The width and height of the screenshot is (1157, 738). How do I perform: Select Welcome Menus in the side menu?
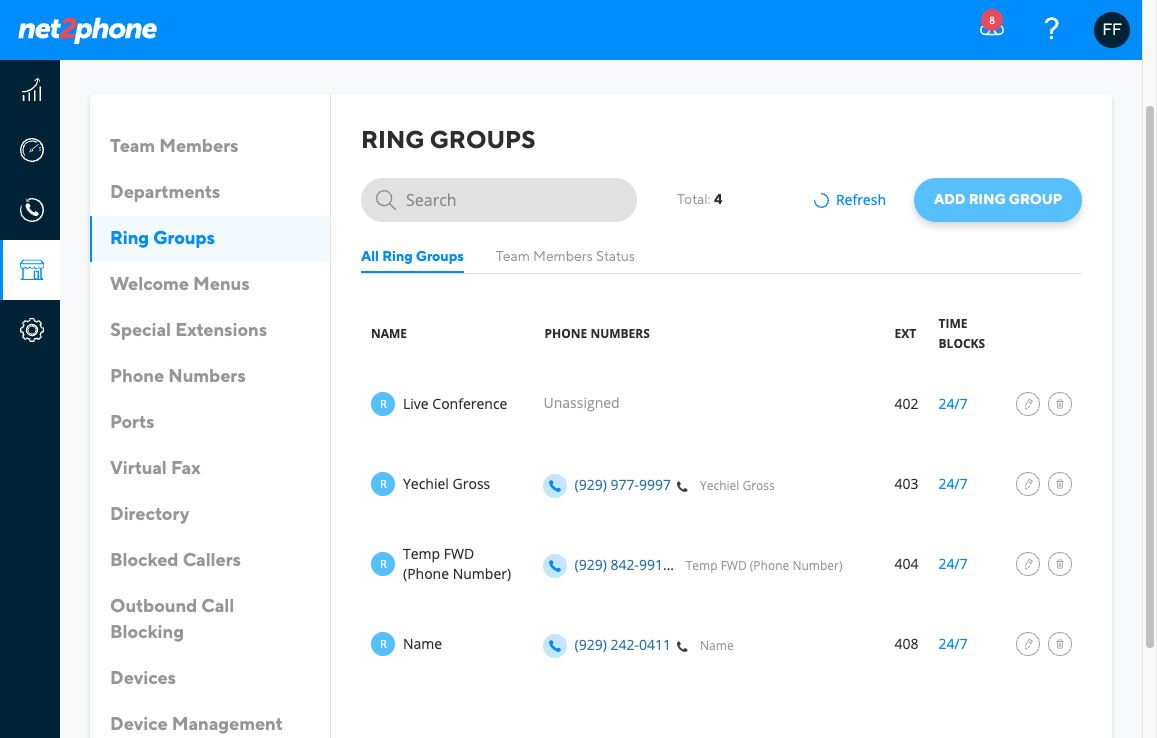point(180,284)
